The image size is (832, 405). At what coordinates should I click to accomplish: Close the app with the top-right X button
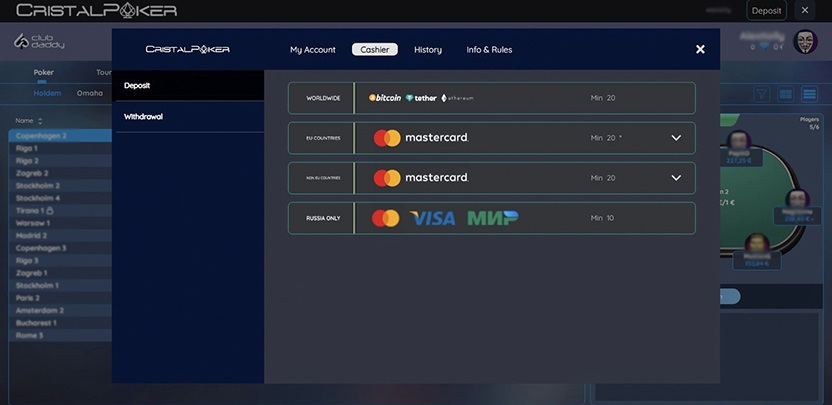(805, 11)
